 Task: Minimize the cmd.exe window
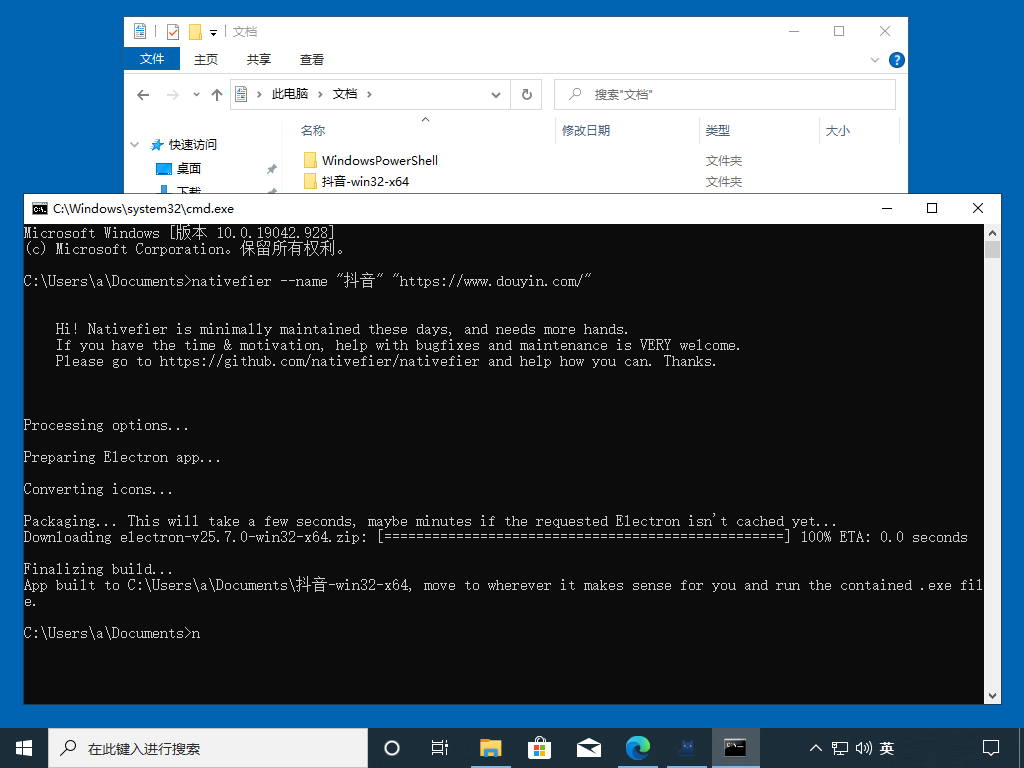(887, 208)
